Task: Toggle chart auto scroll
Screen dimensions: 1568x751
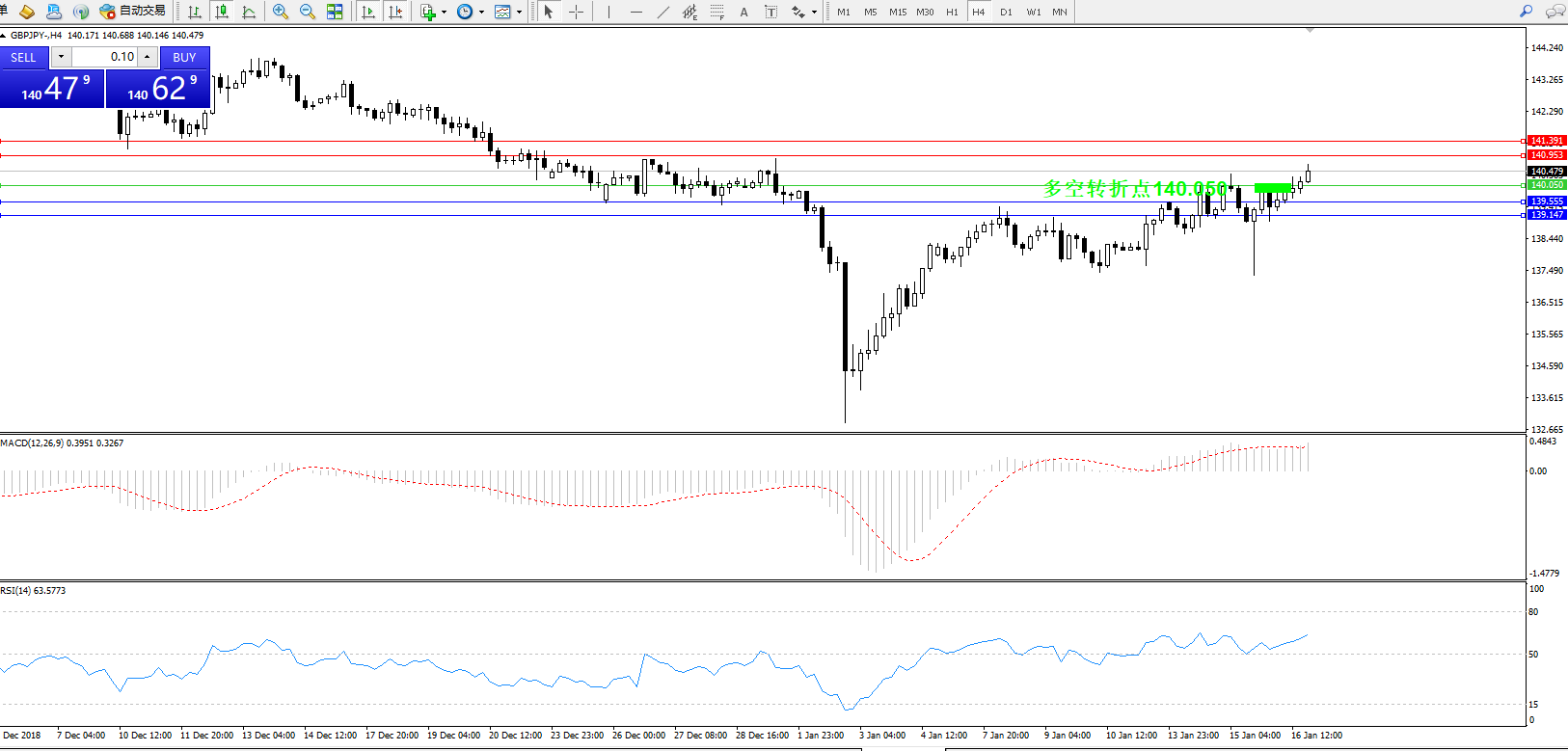Action: [368, 12]
